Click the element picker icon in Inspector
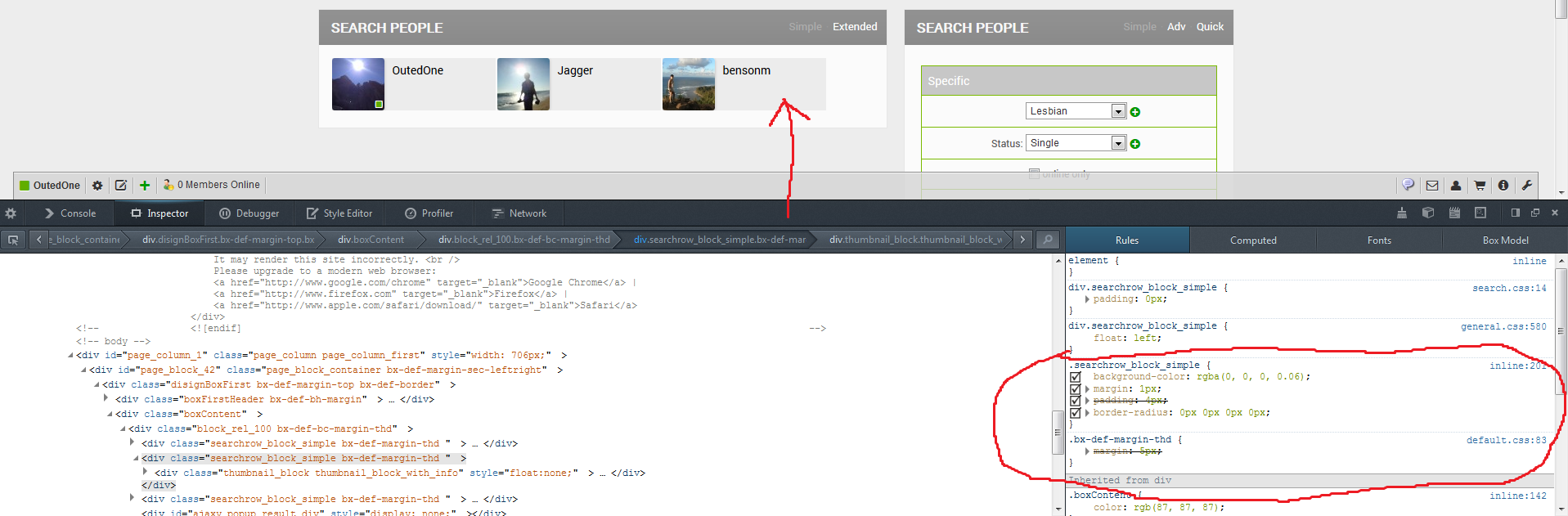Screen dimensions: 1568x516 [13, 240]
